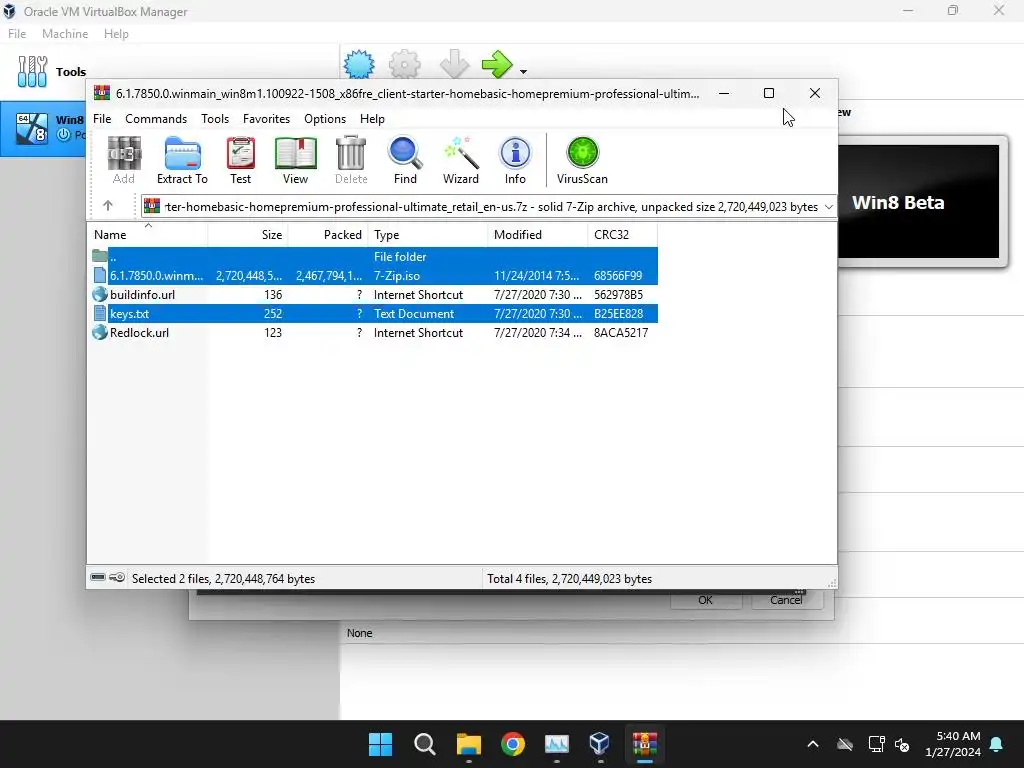Click the WinRAR taskbar icon
The image size is (1024, 768).
[x=645, y=744]
